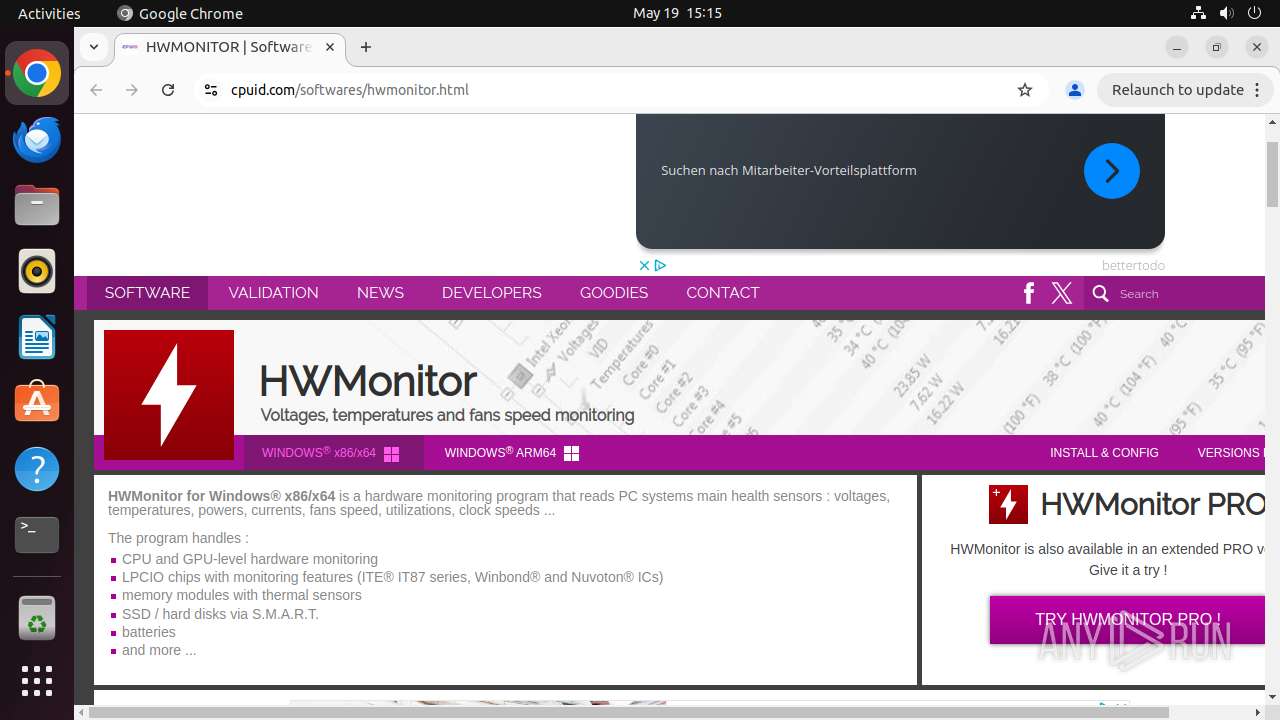This screenshot has height=720, width=1280.
Task: Open the SOFTWARE menu
Action: point(147,293)
